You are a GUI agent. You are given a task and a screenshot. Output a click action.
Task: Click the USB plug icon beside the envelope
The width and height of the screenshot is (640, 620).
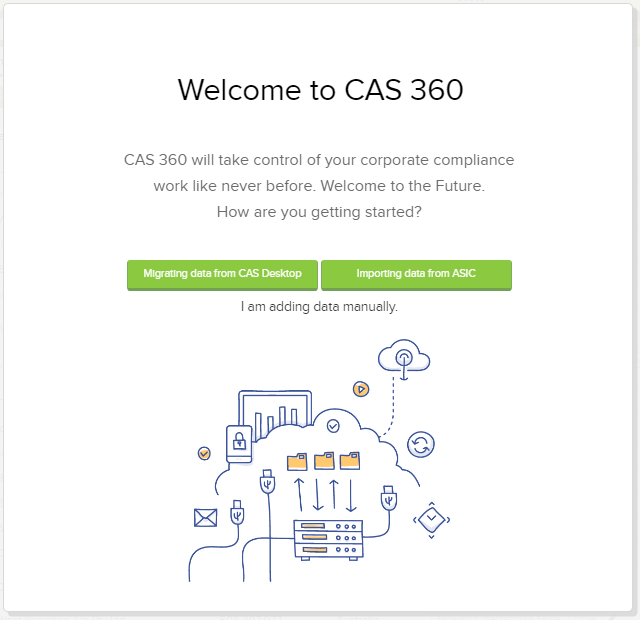pyautogui.click(x=237, y=513)
